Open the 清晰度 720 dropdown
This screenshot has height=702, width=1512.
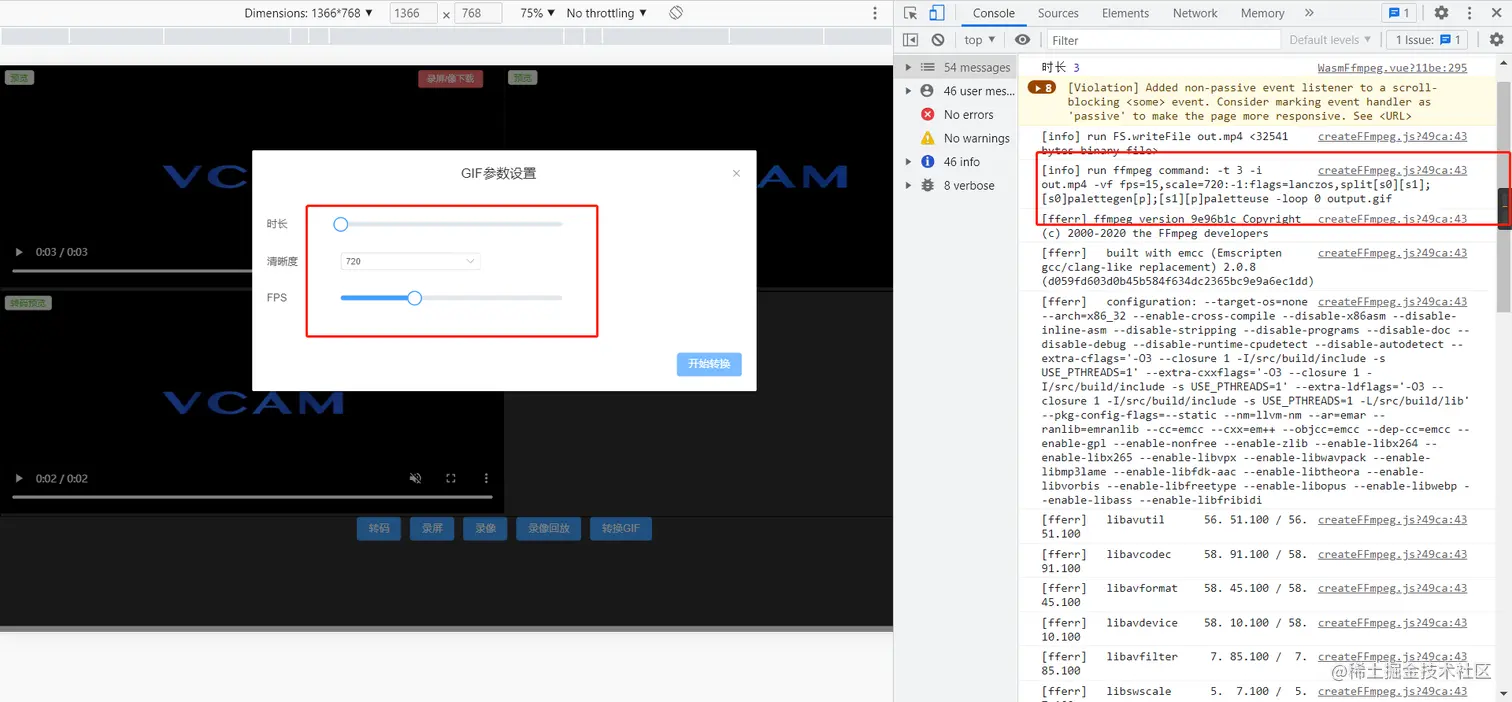tap(410, 261)
